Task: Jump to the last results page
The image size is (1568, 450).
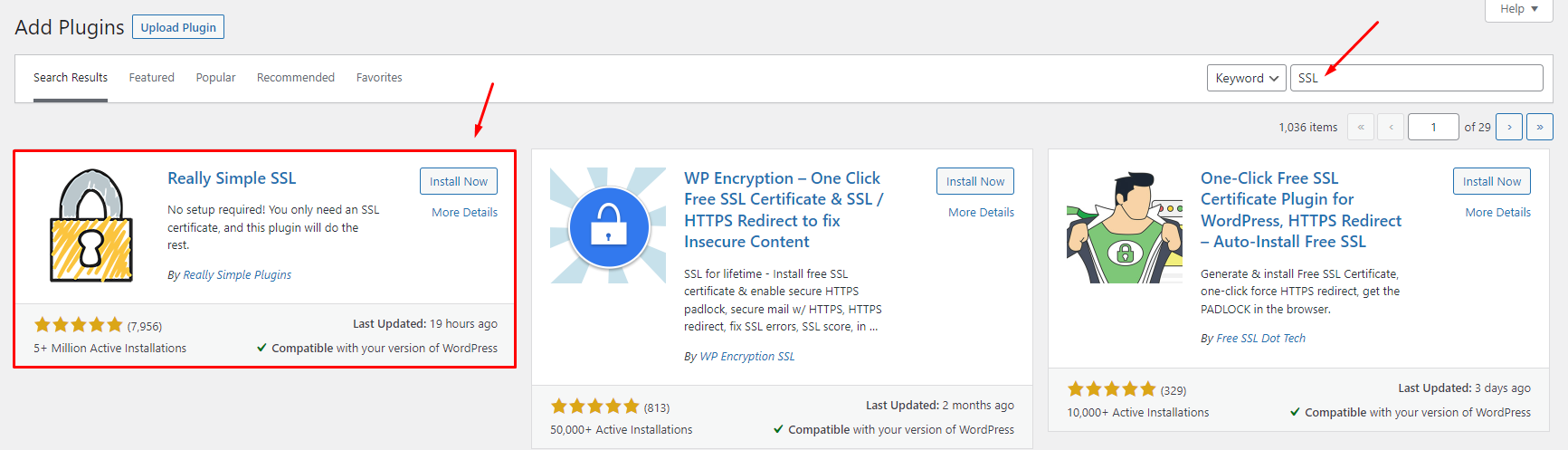Action: click(x=1540, y=127)
